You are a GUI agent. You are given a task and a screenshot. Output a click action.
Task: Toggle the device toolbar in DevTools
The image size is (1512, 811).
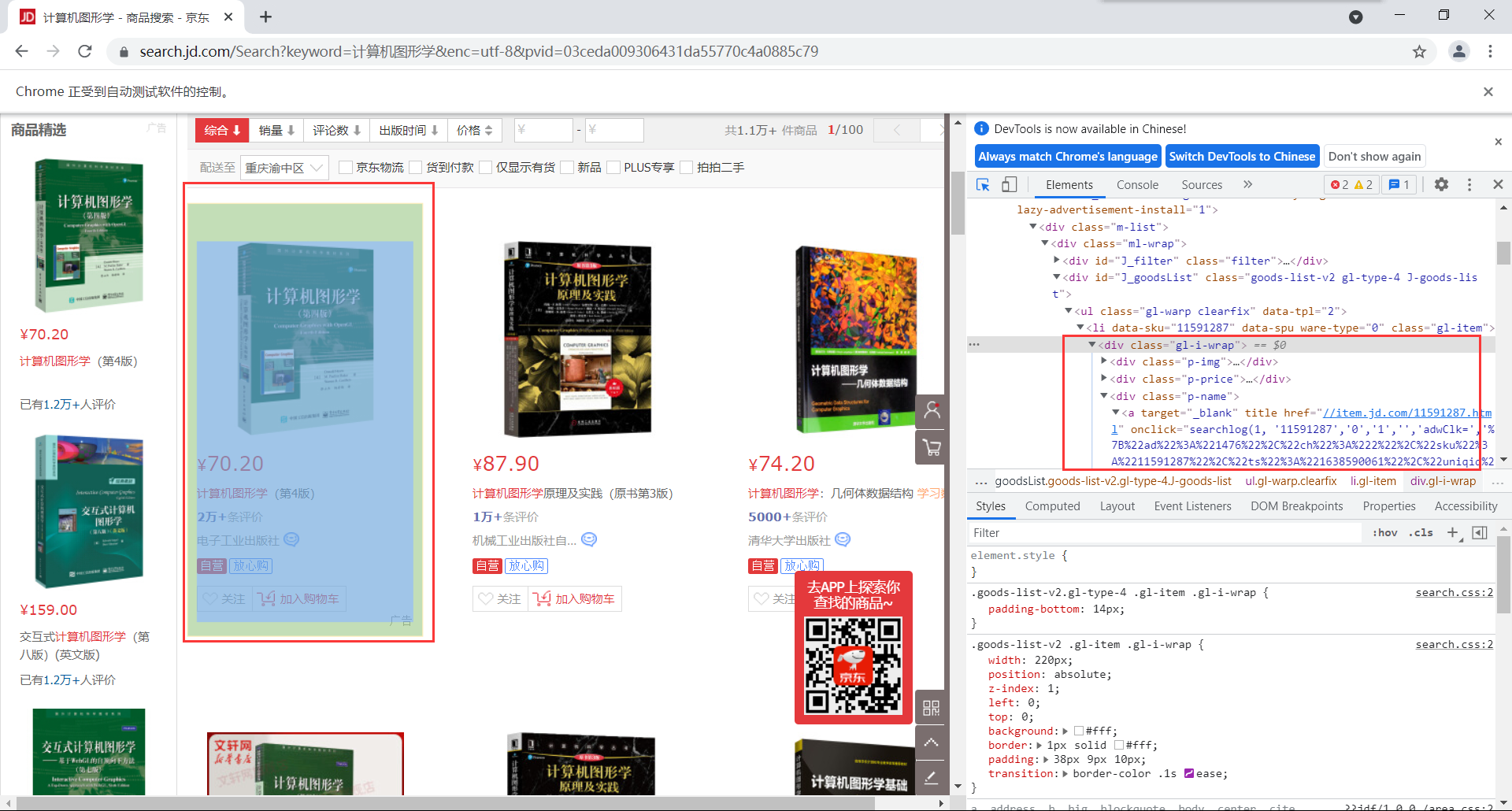tap(1010, 184)
